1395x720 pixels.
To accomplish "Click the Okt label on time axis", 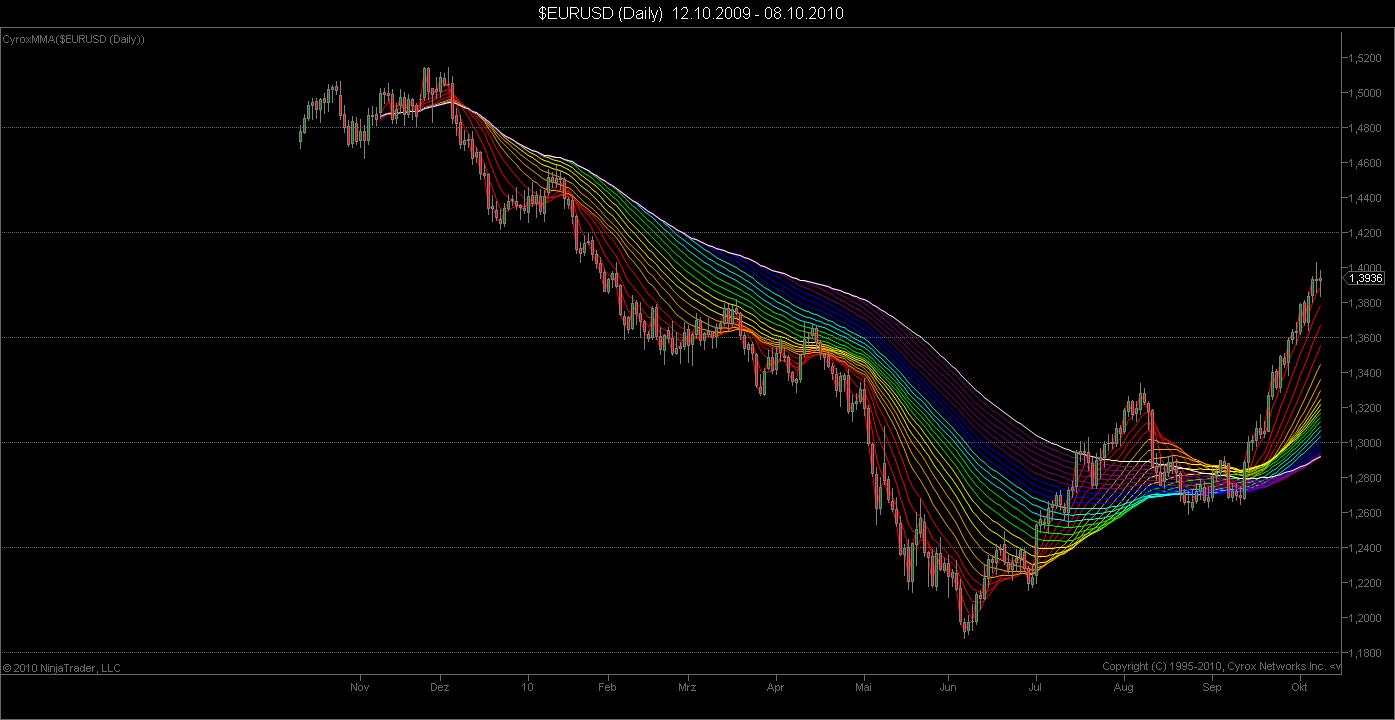I will coord(1299,688).
